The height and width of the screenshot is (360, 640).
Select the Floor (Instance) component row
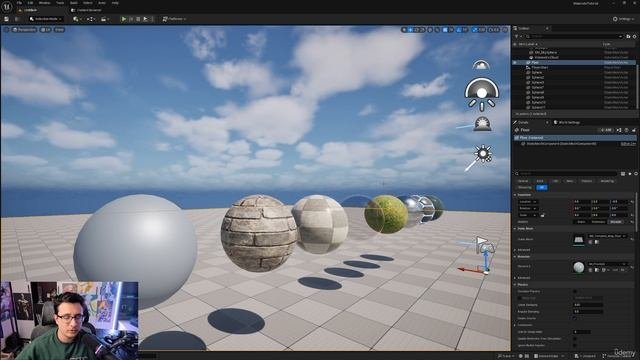click(575, 138)
